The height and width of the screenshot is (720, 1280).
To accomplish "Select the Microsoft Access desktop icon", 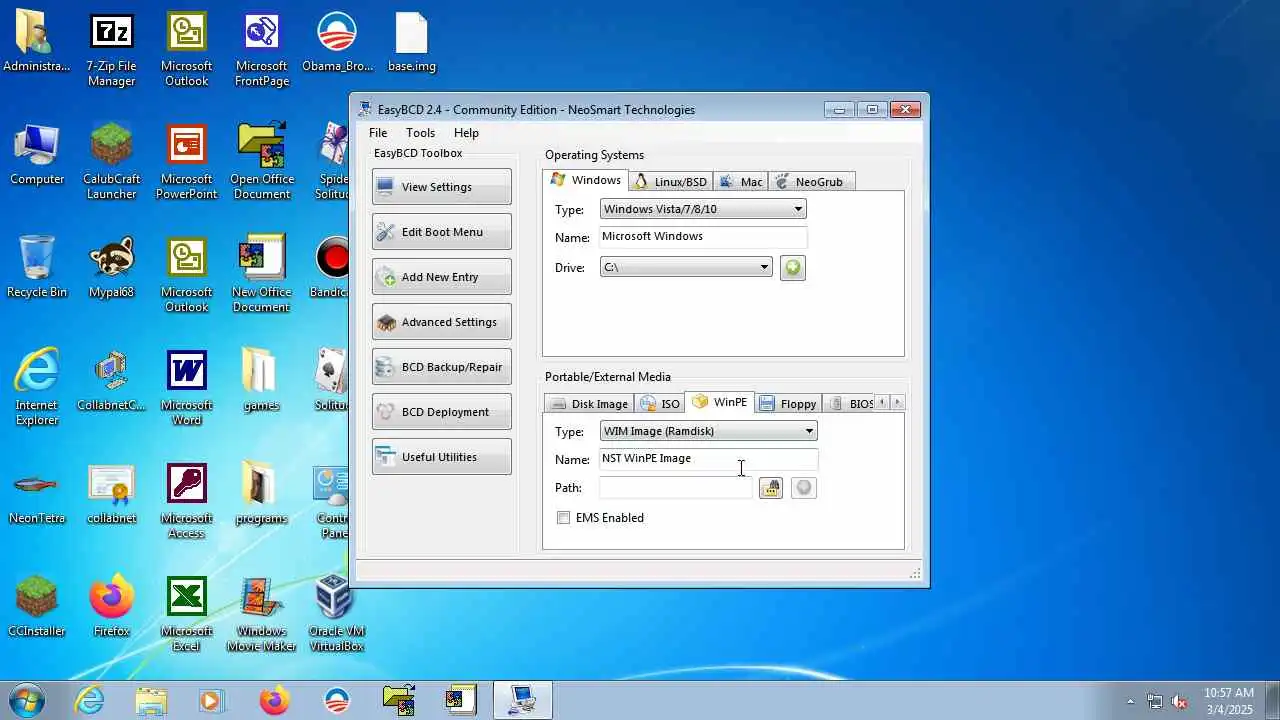I will (186, 502).
